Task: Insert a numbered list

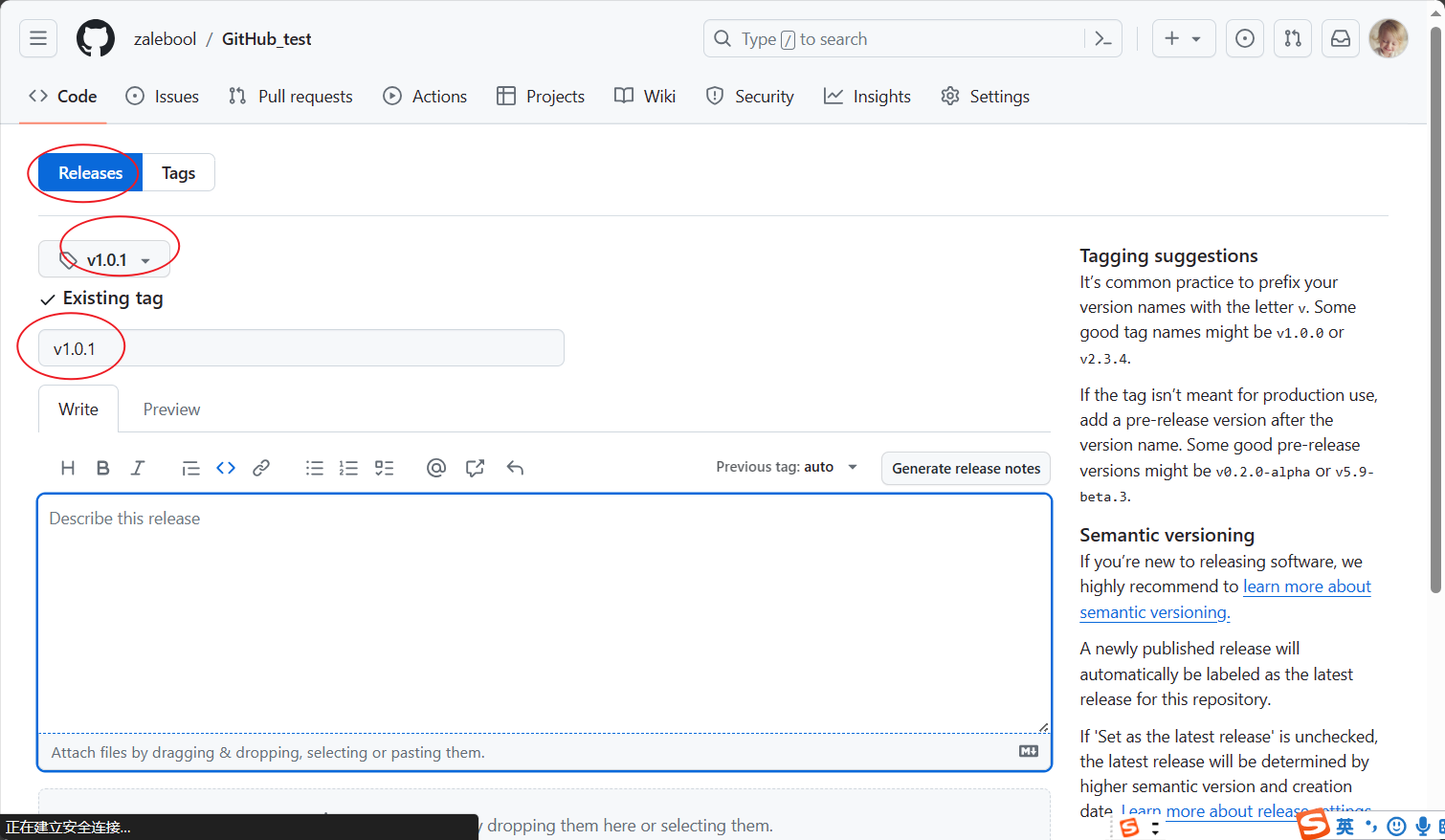Action: 348,468
